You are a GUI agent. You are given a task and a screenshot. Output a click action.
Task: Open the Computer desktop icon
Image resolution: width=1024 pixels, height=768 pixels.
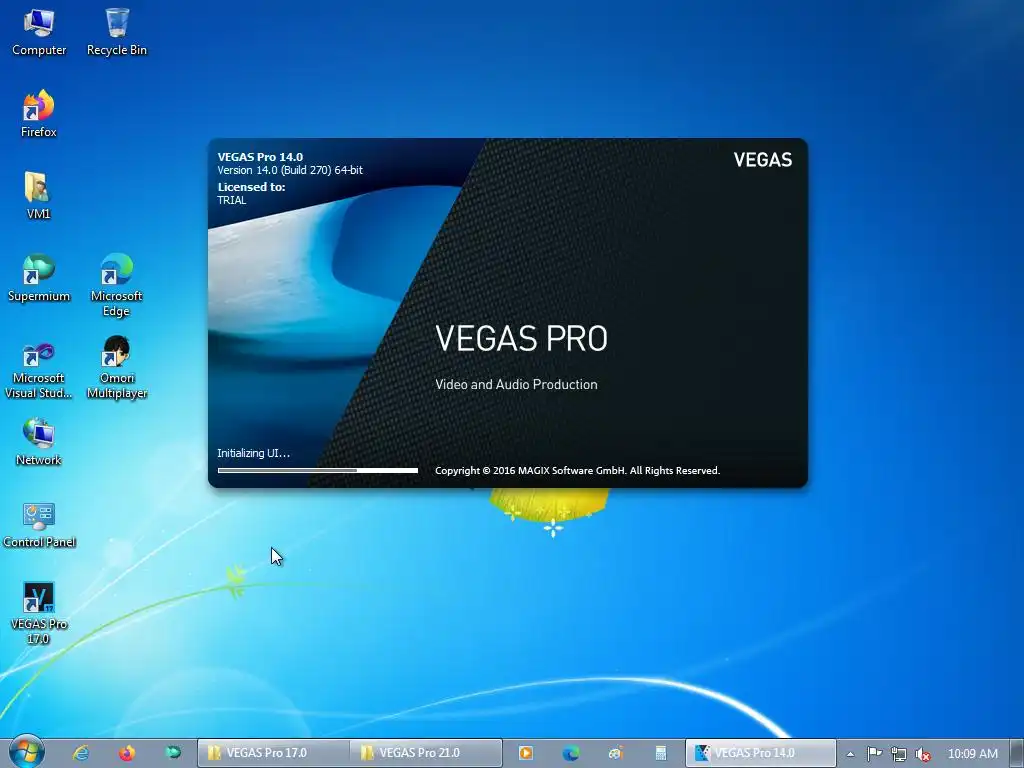tap(39, 33)
